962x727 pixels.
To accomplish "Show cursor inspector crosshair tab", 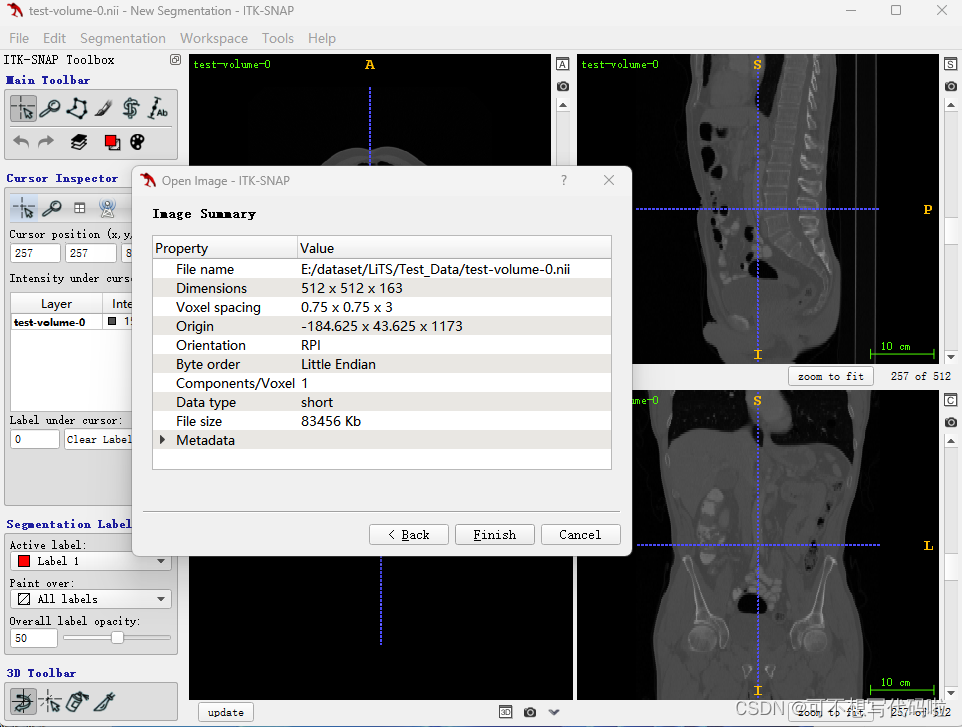I will (24, 208).
